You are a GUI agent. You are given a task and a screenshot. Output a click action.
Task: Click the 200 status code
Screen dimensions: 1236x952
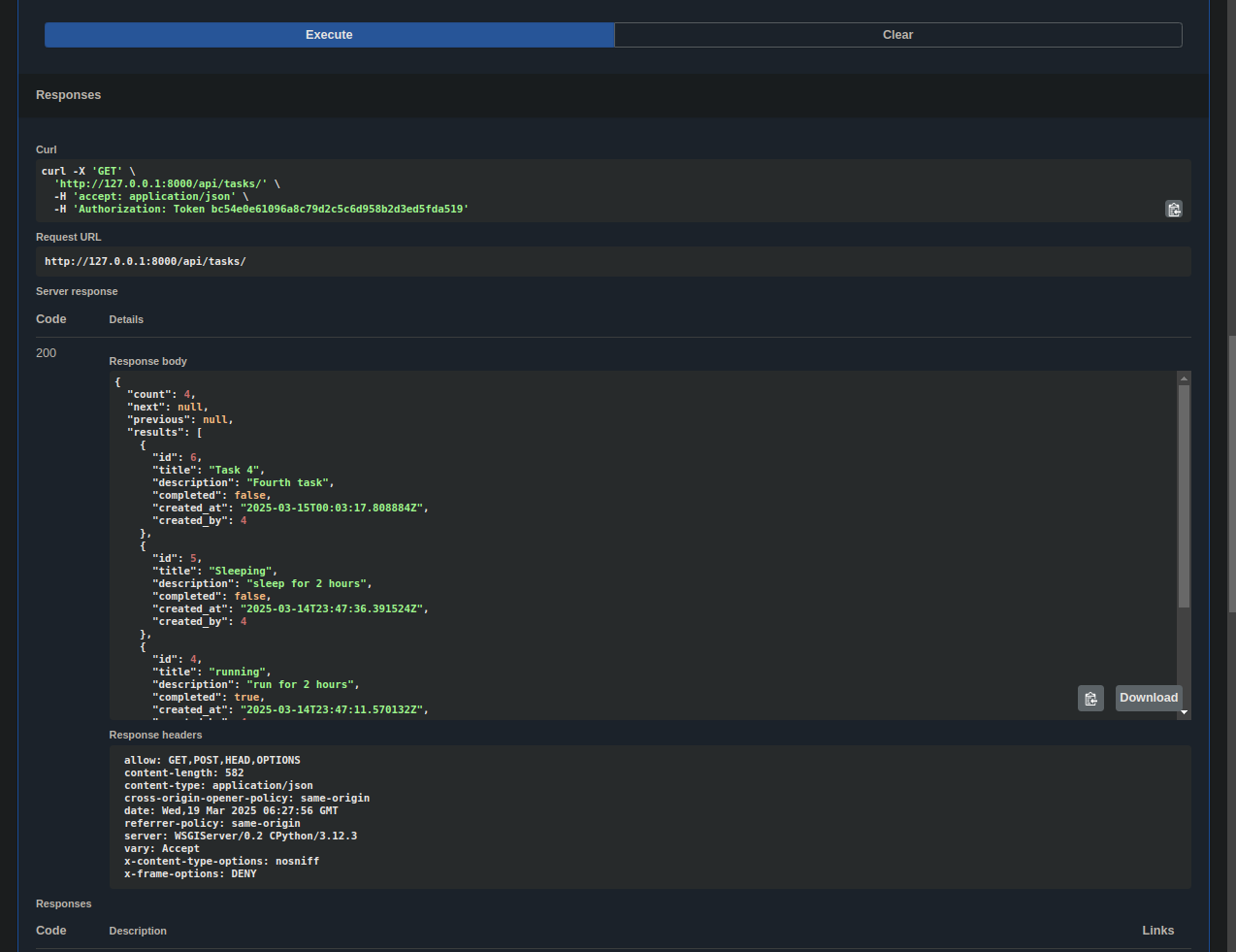click(x=47, y=353)
